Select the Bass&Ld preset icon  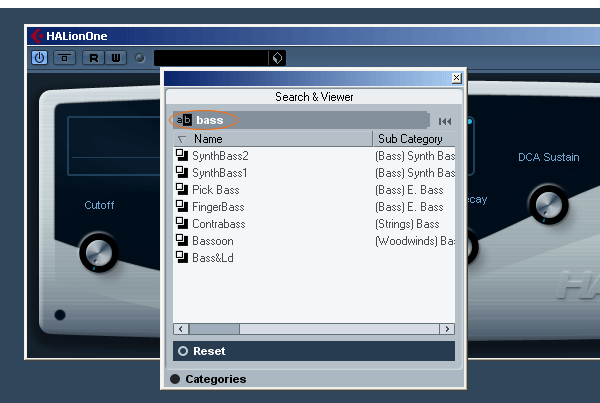point(182,257)
